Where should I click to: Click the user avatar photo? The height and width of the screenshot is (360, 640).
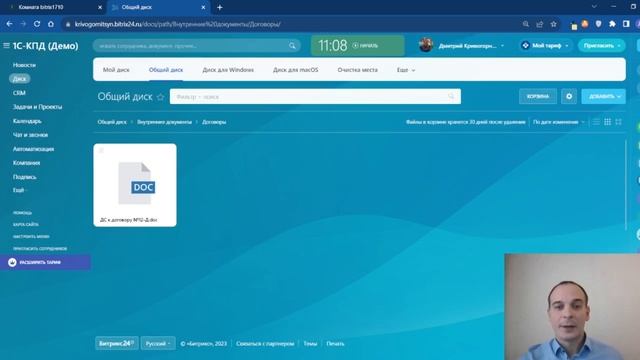(x=426, y=45)
